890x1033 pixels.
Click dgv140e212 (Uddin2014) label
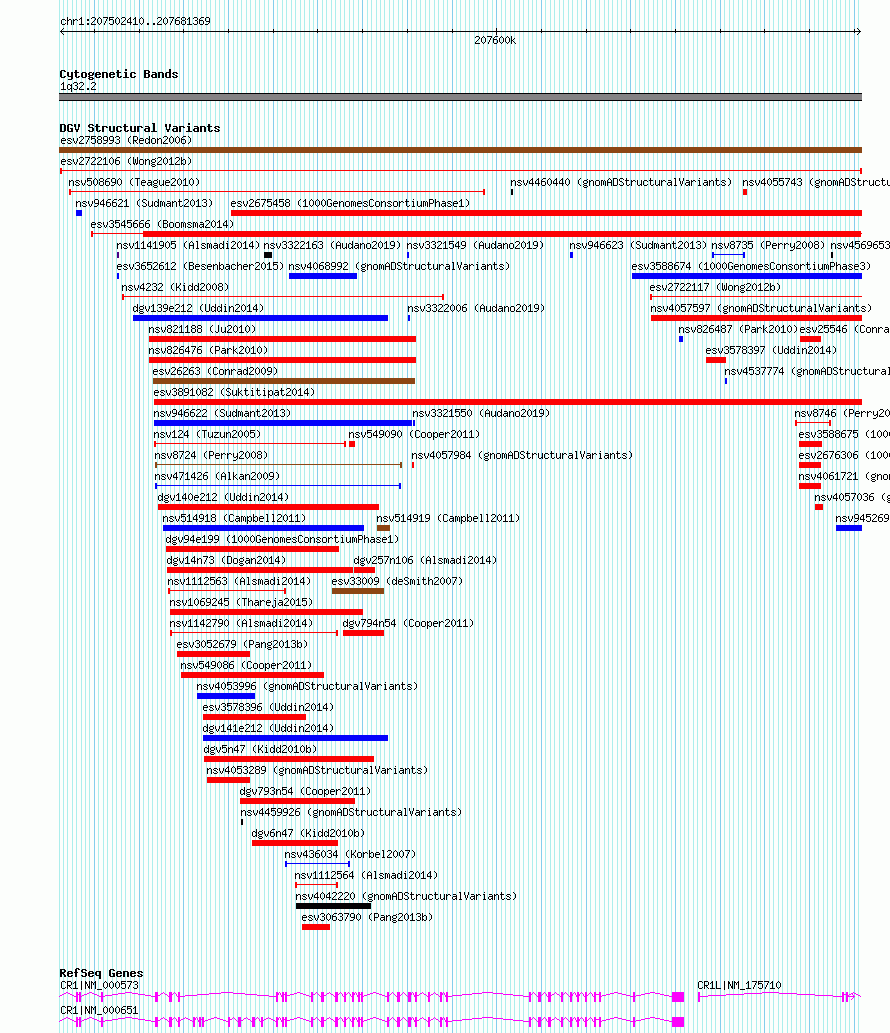(x=223, y=499)
